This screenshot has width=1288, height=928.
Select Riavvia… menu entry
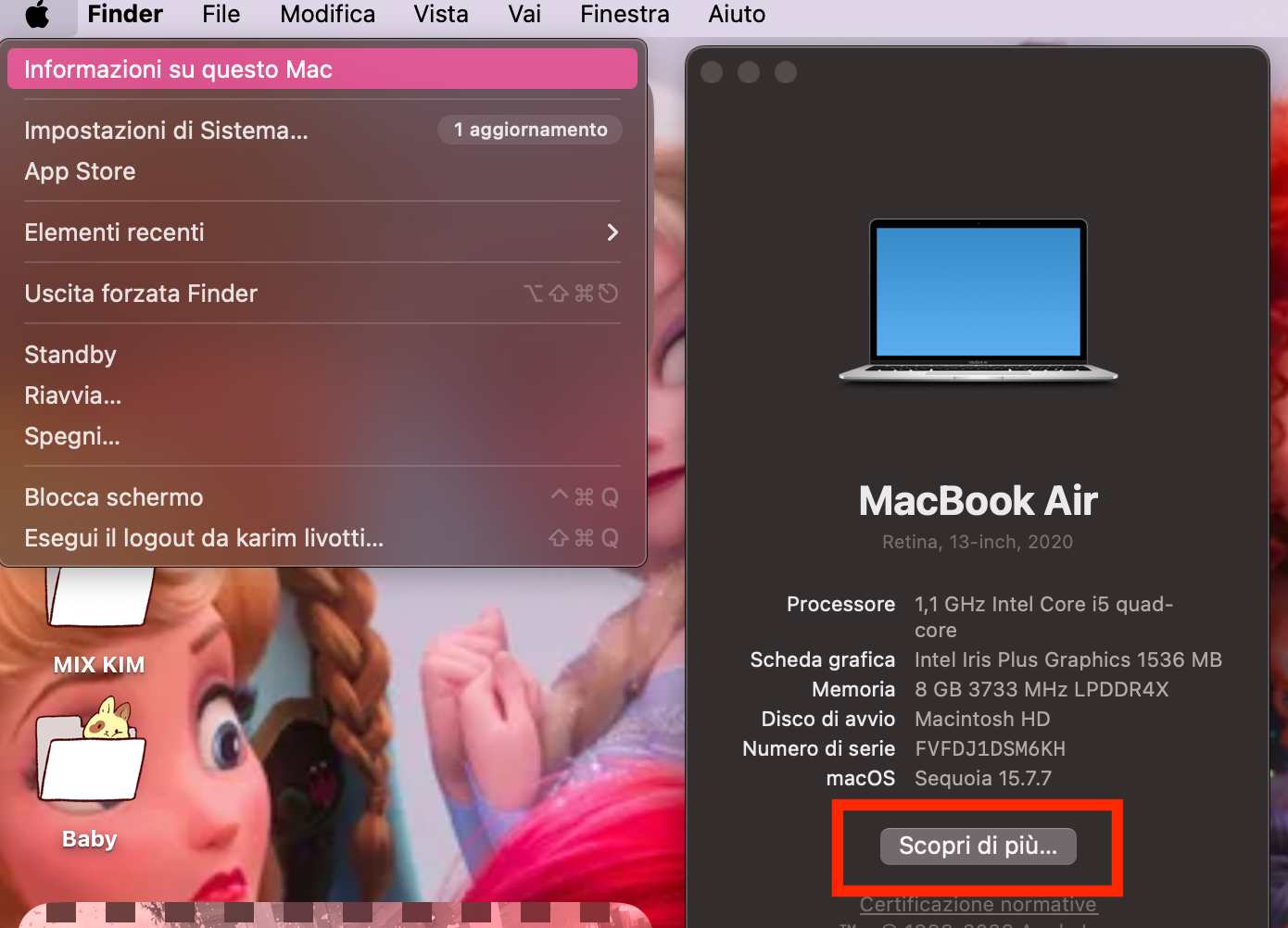pos(322,395)
